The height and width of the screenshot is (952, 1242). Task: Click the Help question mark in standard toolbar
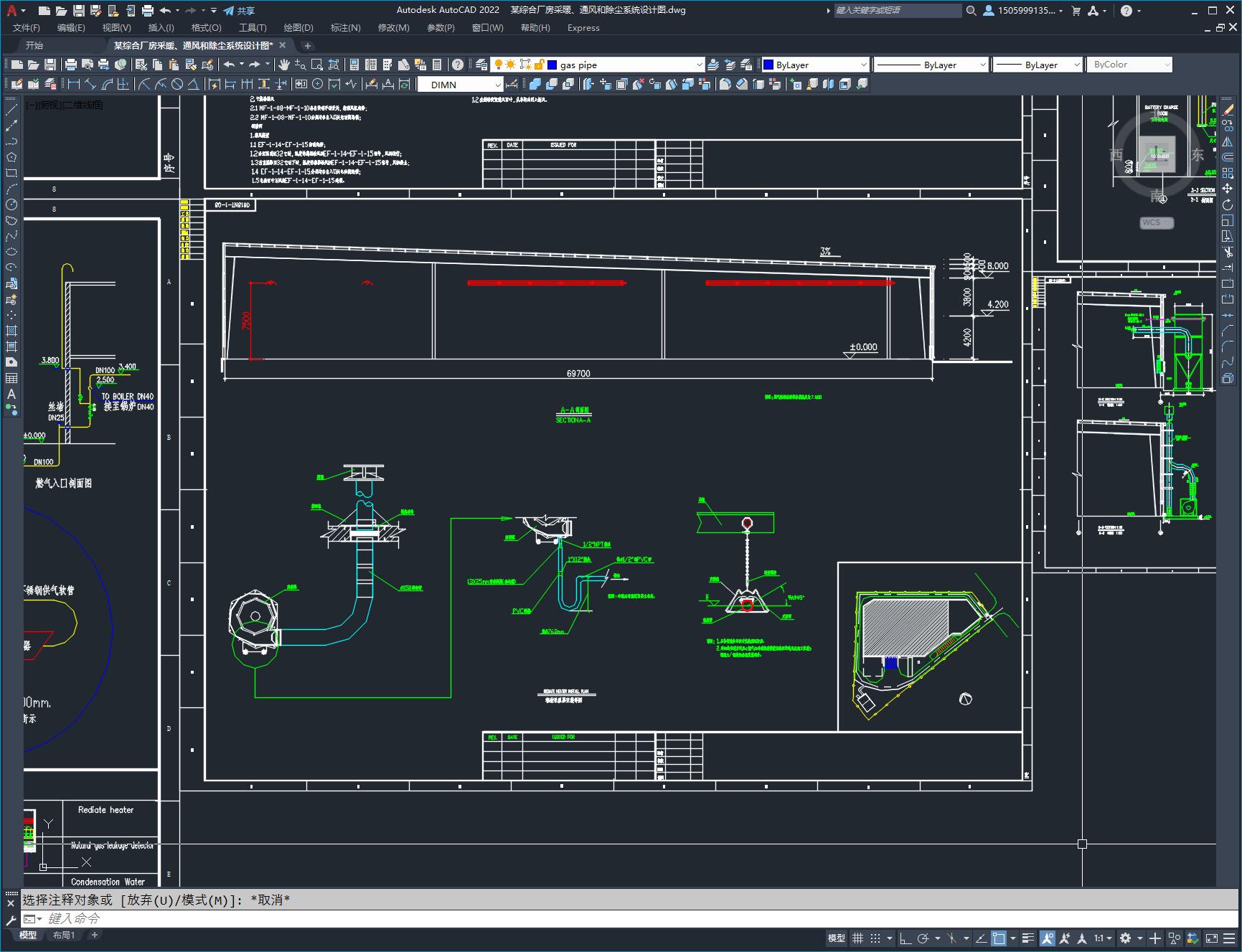click(458, 65)
